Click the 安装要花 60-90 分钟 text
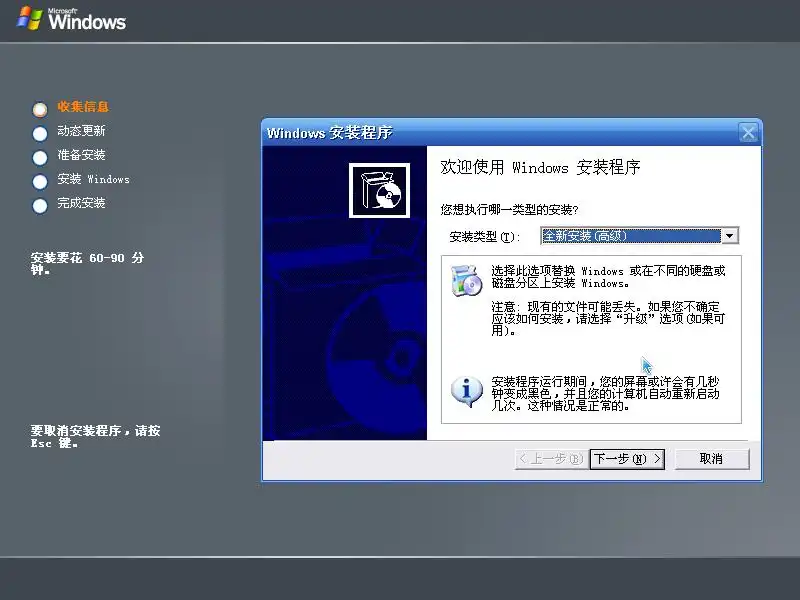 (x=87, y=263)
